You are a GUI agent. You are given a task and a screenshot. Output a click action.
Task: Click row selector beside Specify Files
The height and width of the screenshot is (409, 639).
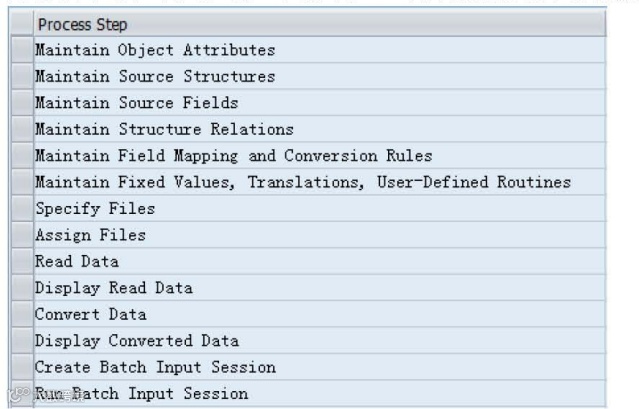[x=21, y=209]
